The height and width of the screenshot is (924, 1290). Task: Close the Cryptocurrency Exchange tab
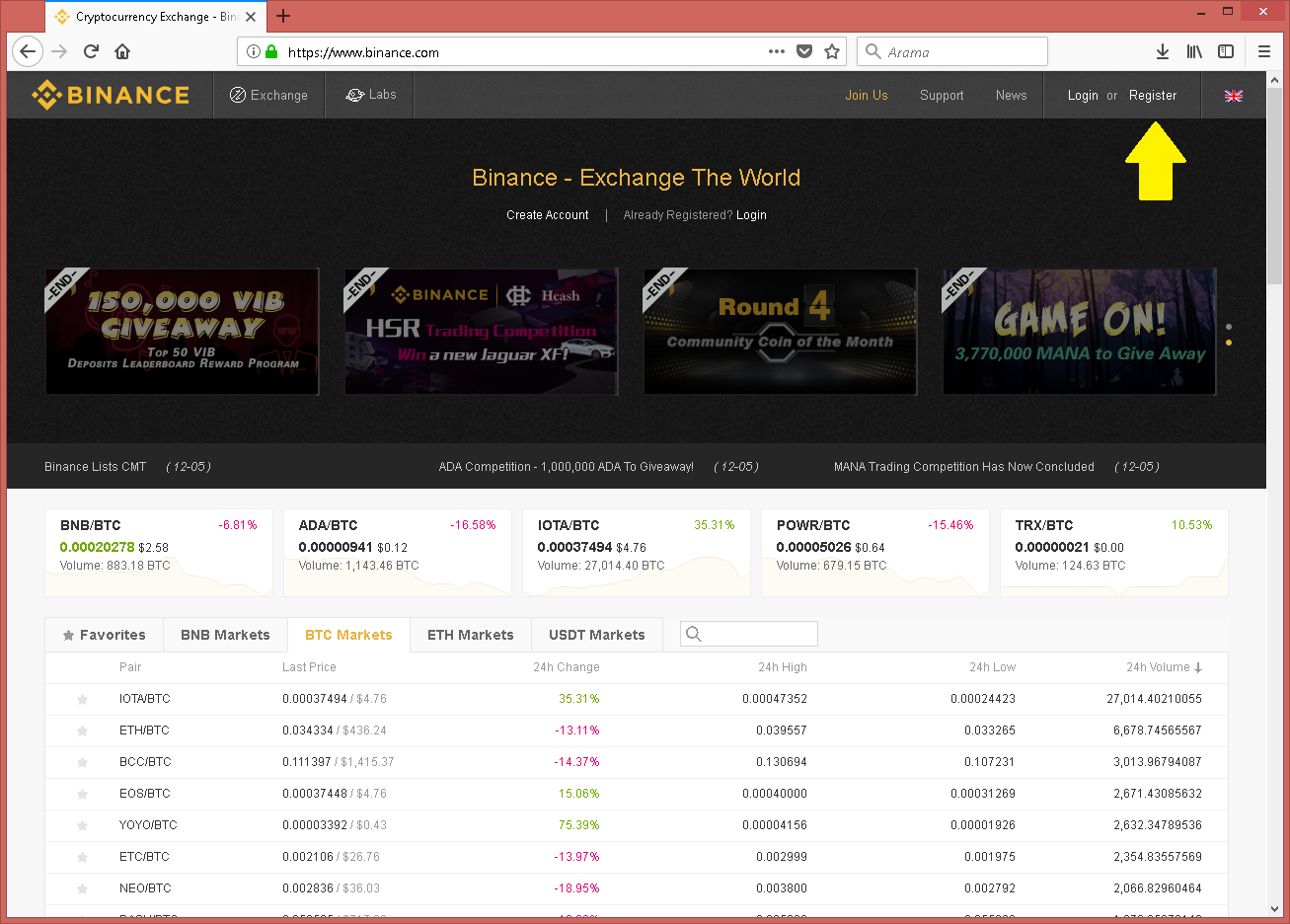point(251,17)
